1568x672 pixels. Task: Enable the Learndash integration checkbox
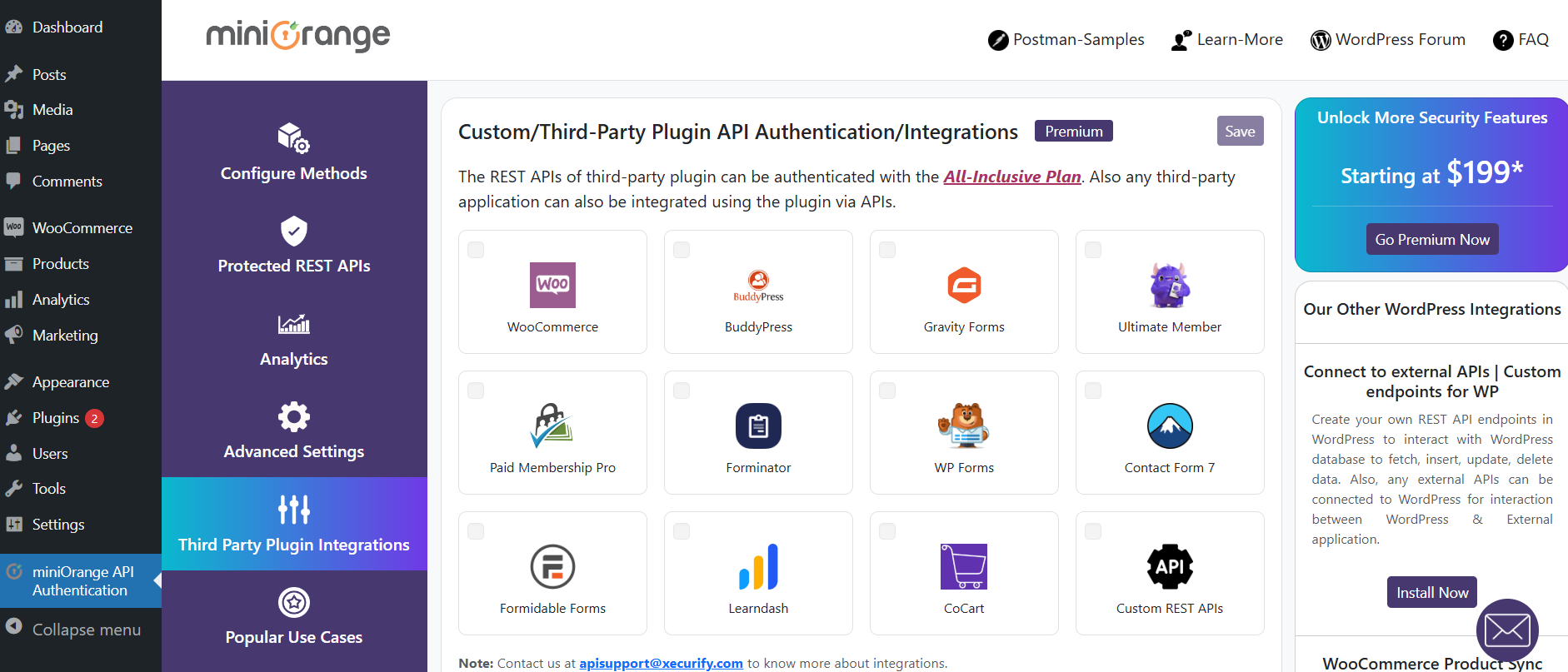pyautogui.click(x=682, y=531)
